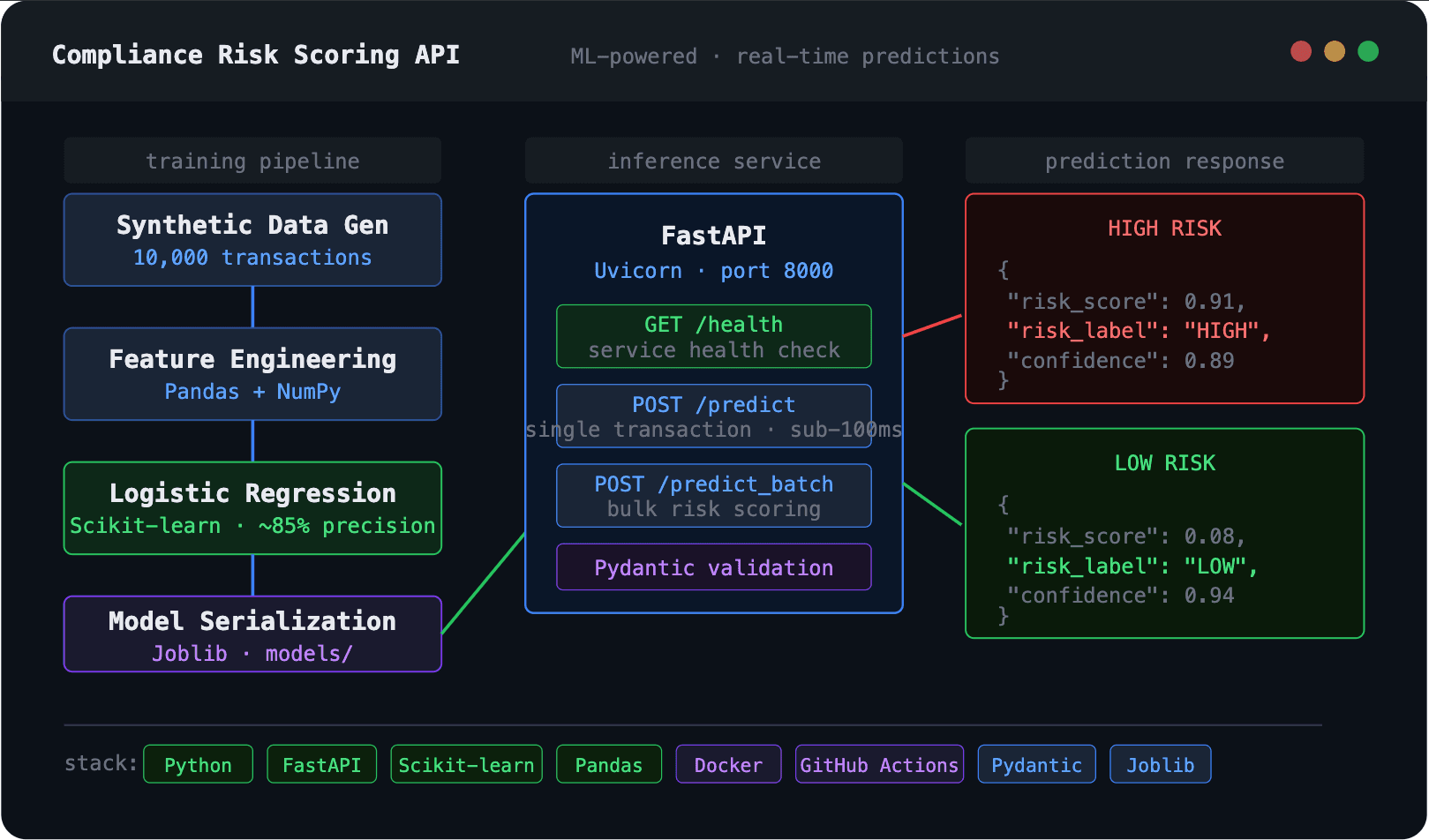Viewport: 1429px width, 840px height.
Task: Toggle the GET /health endpoint card
Action: 713,336
